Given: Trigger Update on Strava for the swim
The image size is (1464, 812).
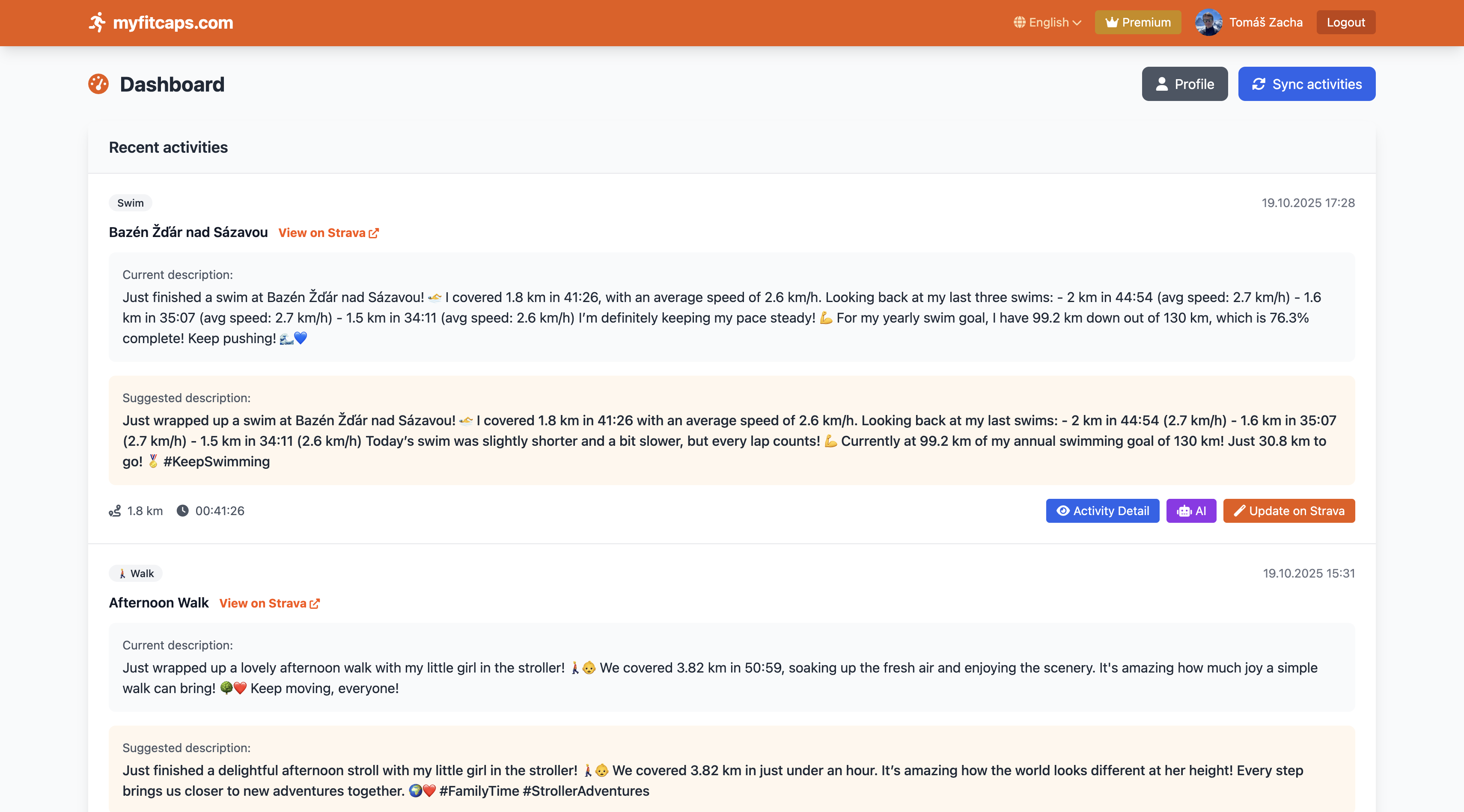Looking at the screenshot, I should point(1289,510).
